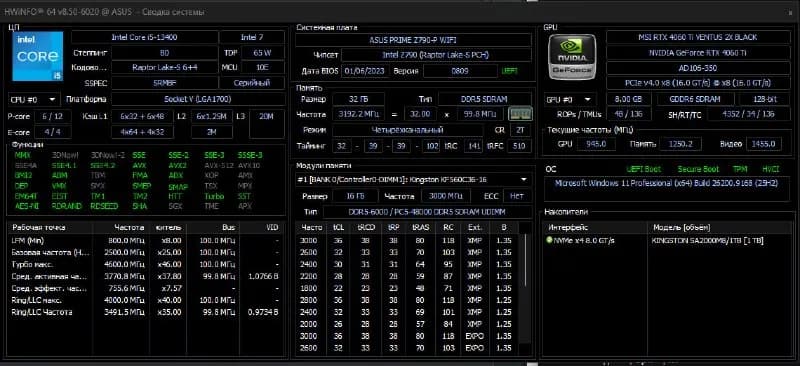Click the 01/06/2023 BIOS date field
This screenshot has height=366, width=800.
pos(366,71)
